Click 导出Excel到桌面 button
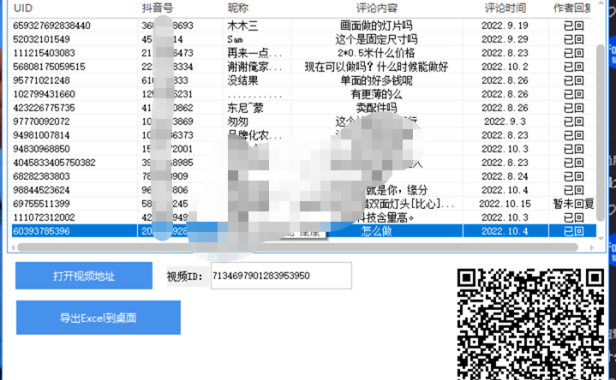Screen dimensions: 616x380 (98, 318)
